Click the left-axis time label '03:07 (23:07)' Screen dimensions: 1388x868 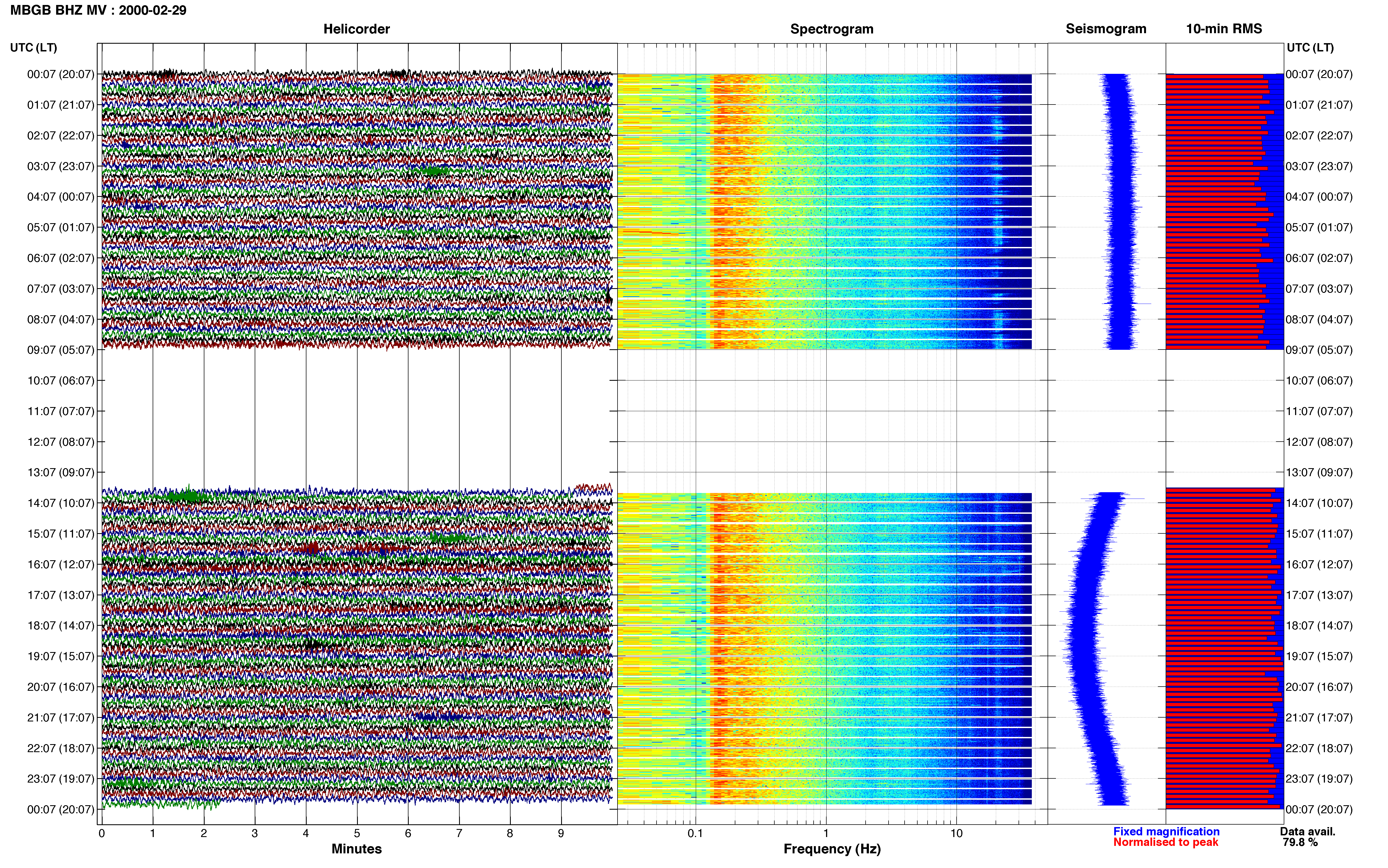point(61,166)
